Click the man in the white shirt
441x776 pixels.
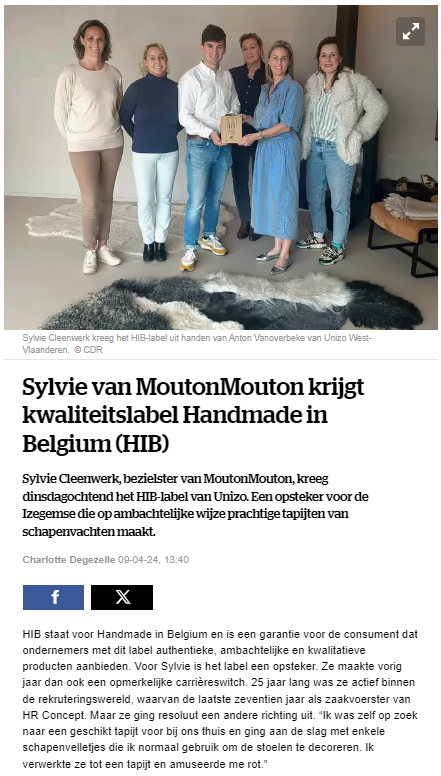tap(206, 144)
